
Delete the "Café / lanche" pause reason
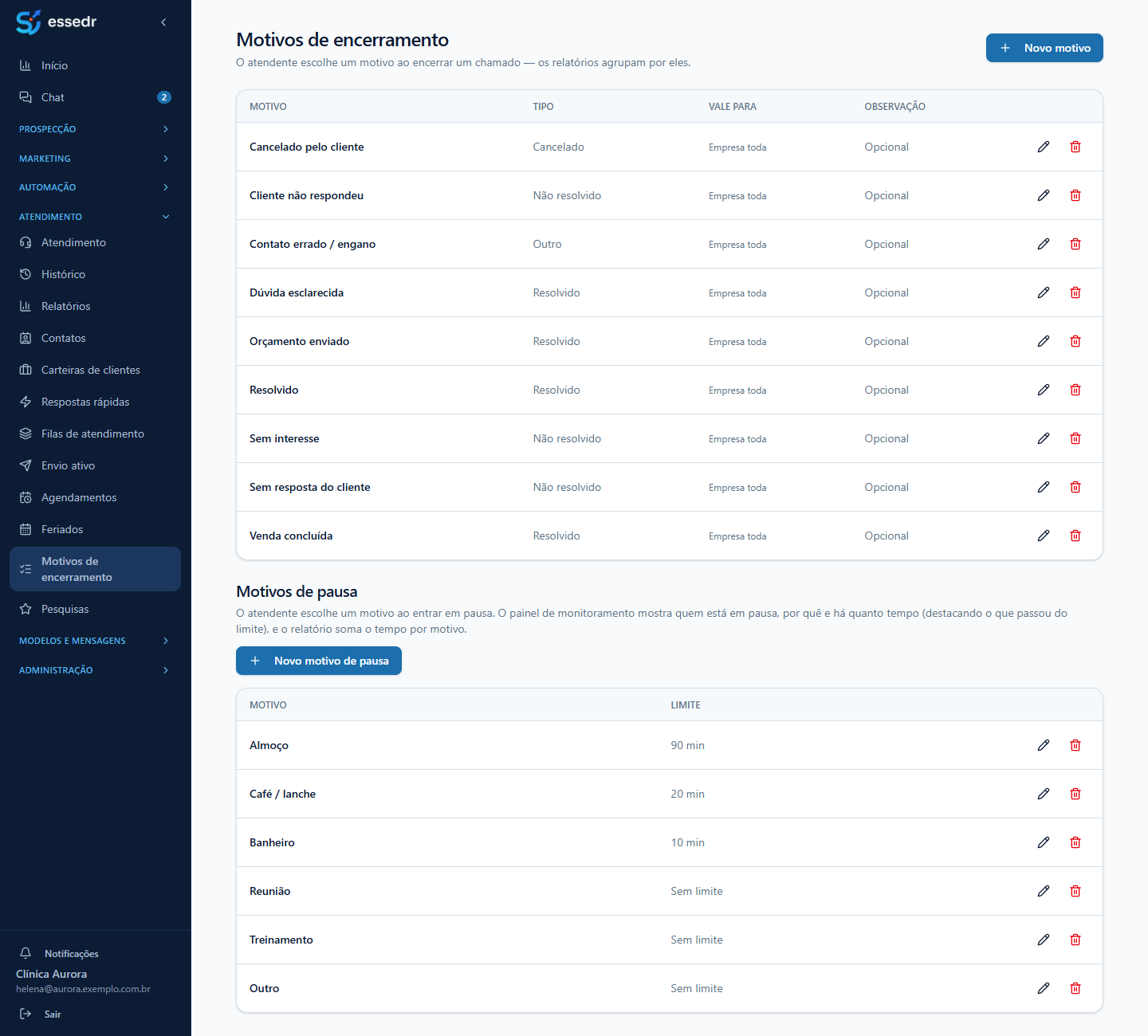tap(1075, 794)
